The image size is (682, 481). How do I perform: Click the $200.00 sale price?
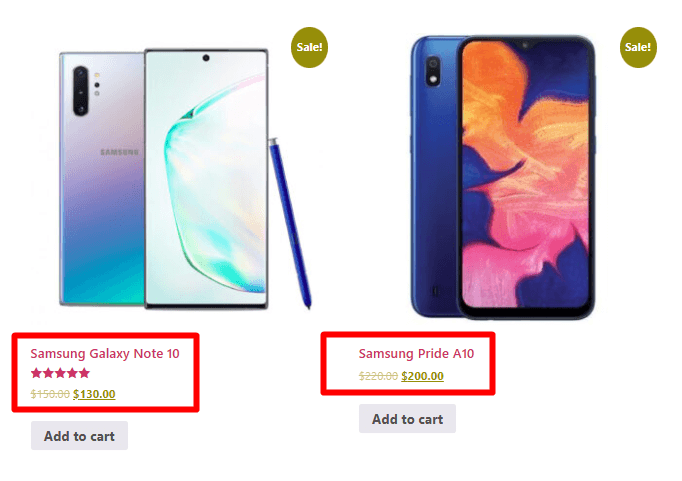422,376
